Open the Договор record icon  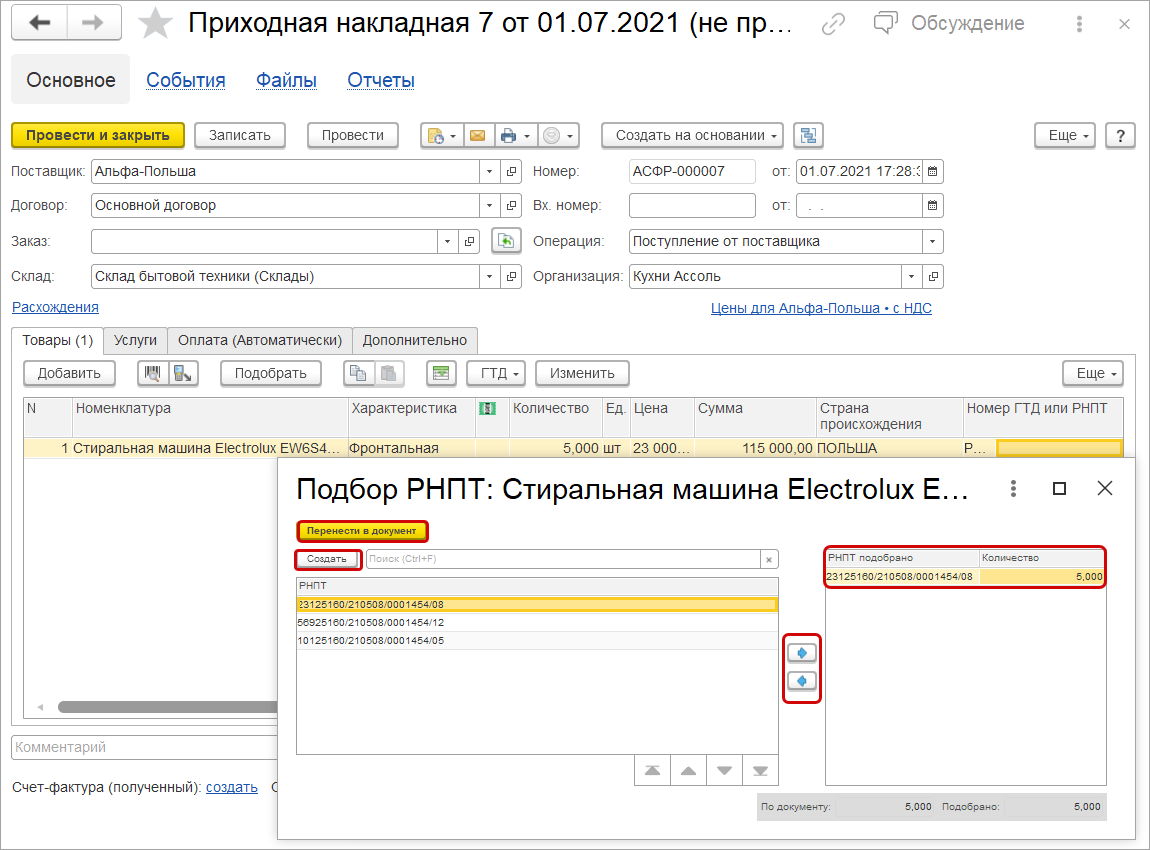pyautogui.click(x=511, y=205)
